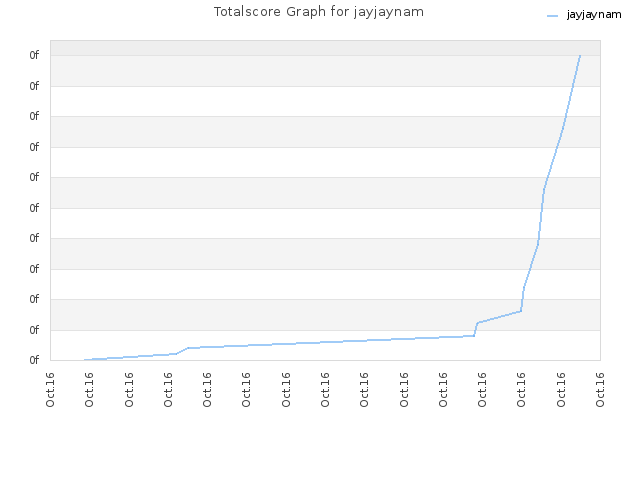The height and width of the screenshot is (480, 640).
Task: Click the topmost '0f' y-axis label
Action: click(x=34, y=55)
